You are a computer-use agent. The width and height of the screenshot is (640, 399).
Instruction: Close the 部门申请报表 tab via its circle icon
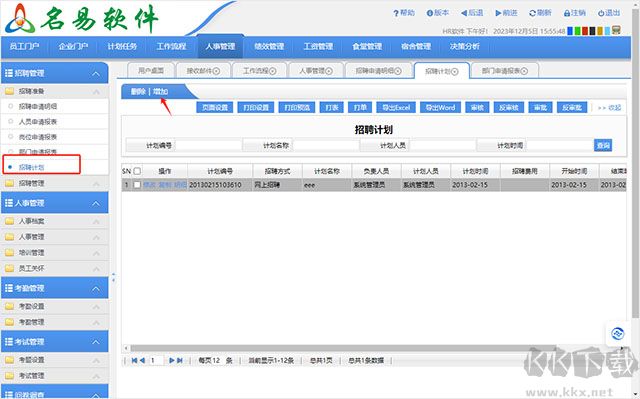tap(524, 71)
